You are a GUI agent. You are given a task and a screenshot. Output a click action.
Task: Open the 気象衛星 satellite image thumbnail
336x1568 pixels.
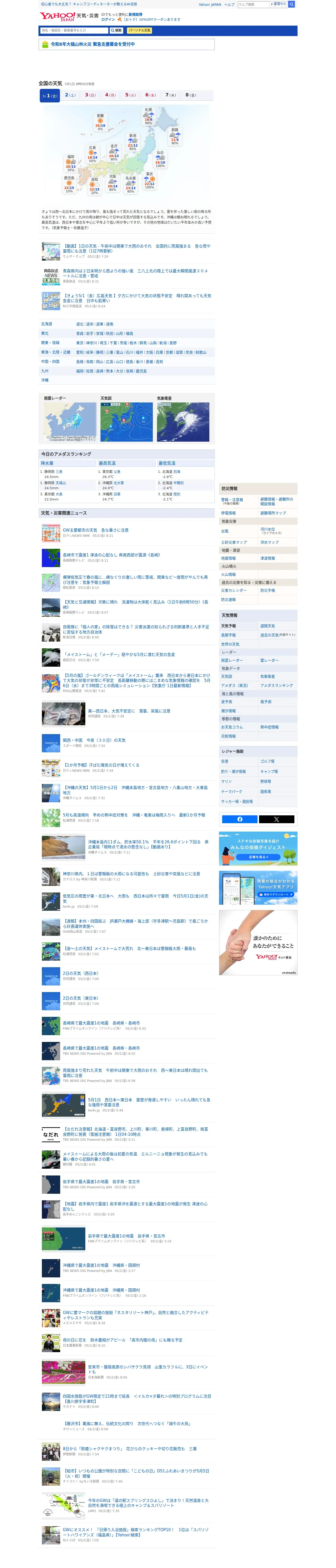(x=183, y=422)
